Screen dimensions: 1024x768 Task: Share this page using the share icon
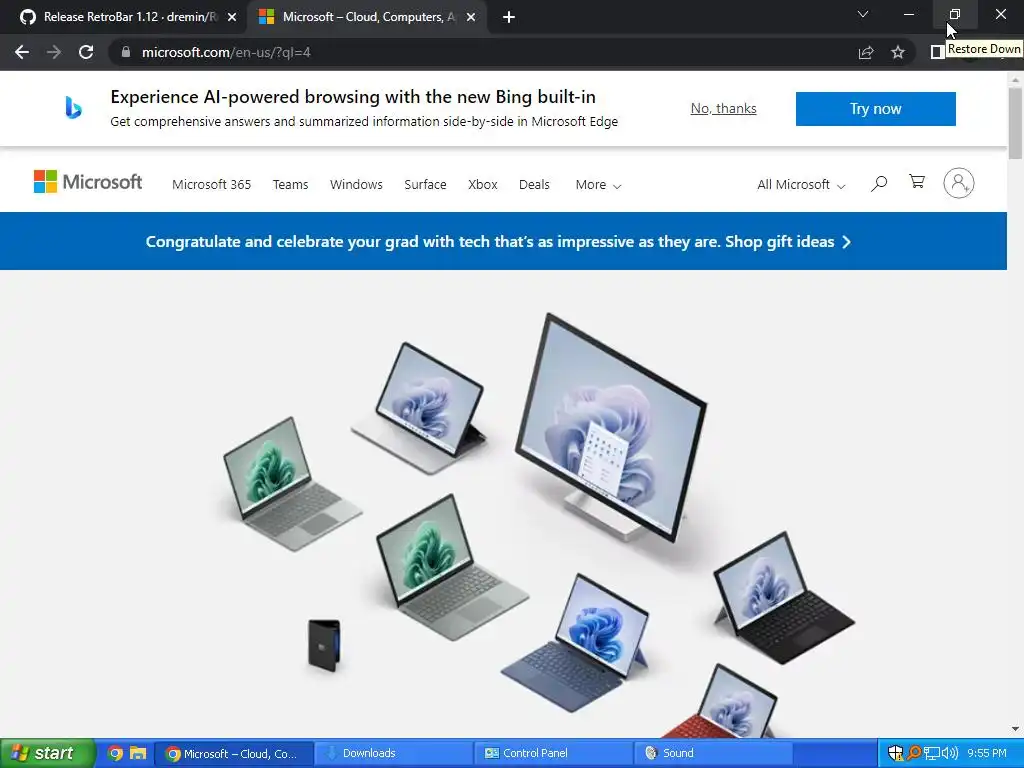coord(866,52)
